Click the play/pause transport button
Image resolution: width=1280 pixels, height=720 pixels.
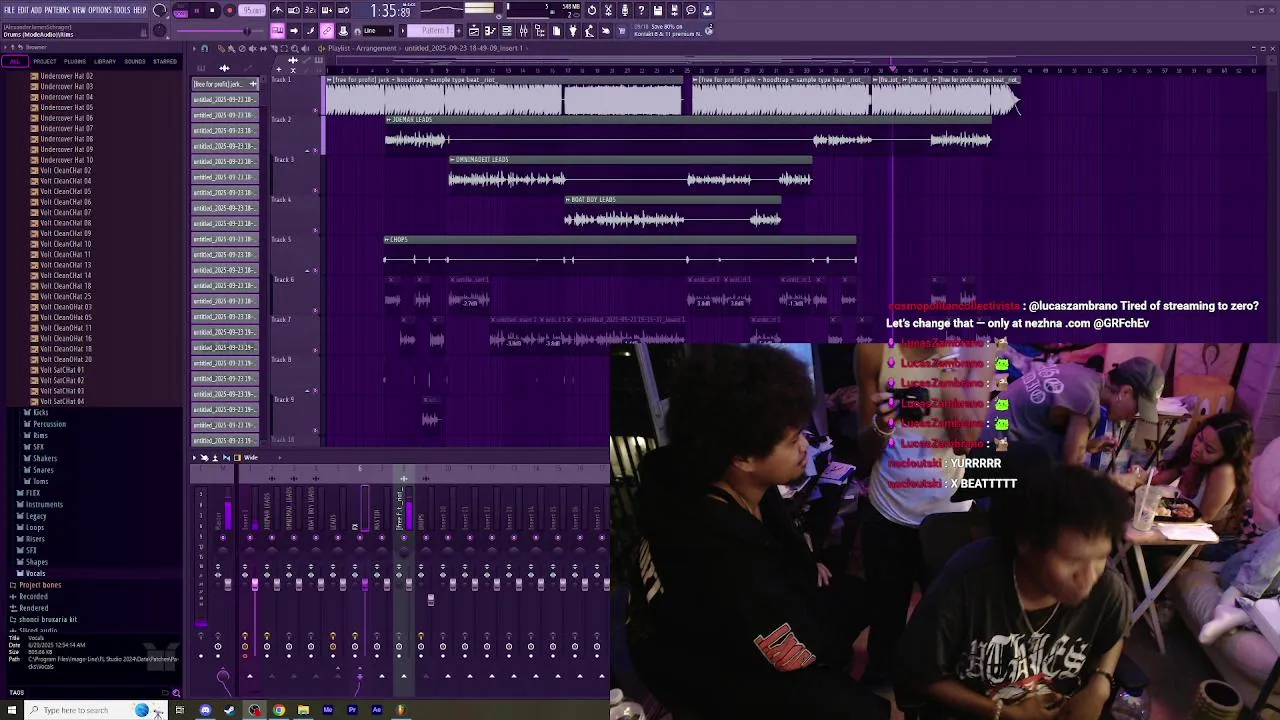[196, 10]
